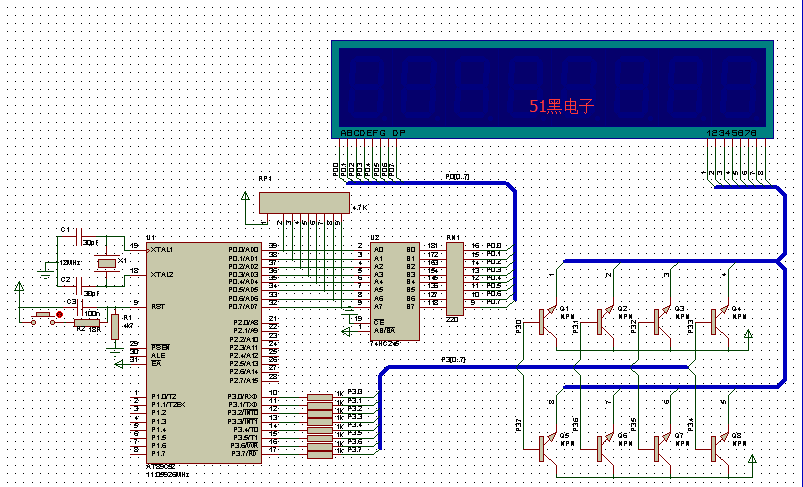This screenshot has width=803, height=487.
Task: Toggle the red latch dot on reset button
Action: 59,314
